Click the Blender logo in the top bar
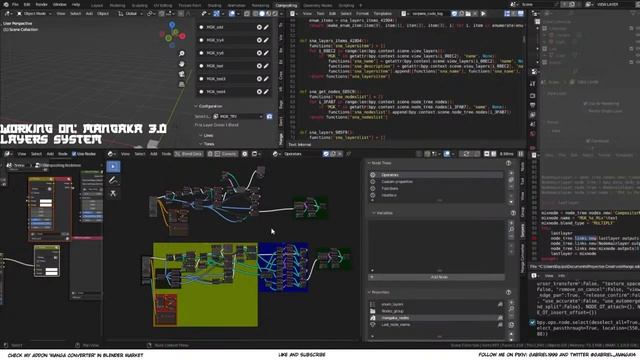 click(6, 4)
